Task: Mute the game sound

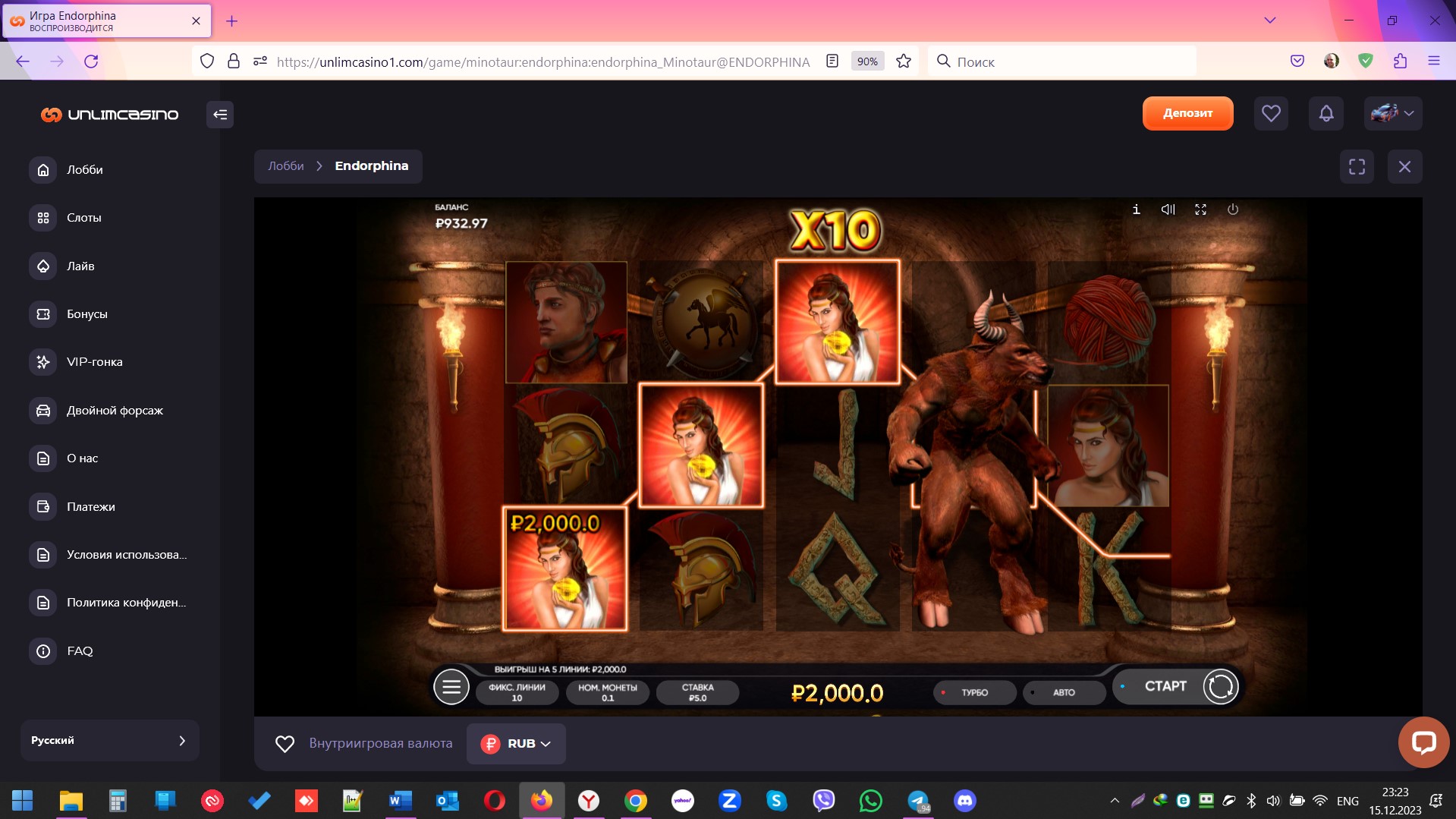Action: tap(1168, 209)
